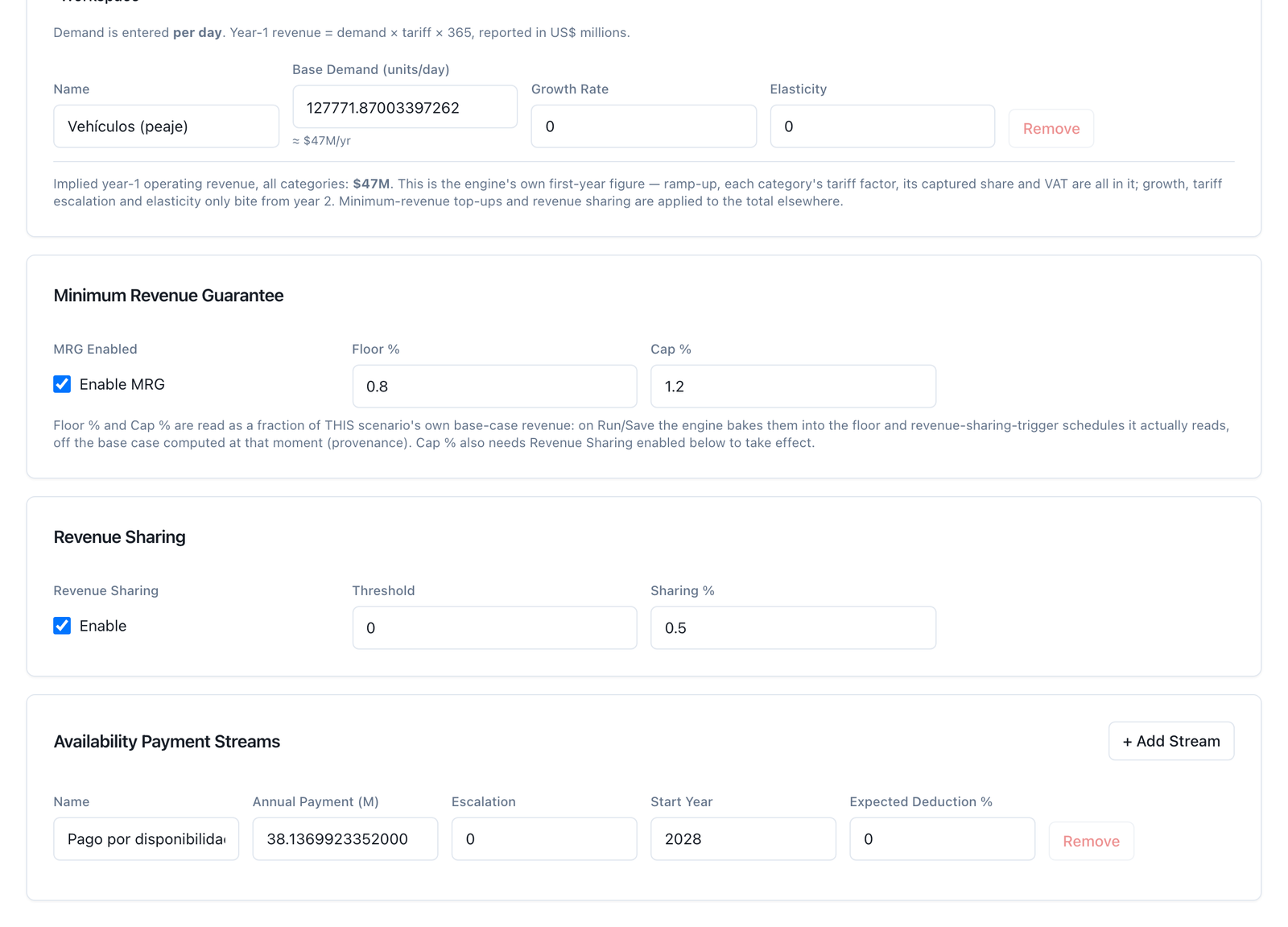This screenshot has height=927, width=1288.
Task: Click the Annual Payment (M) label
Action: [x=316, y=801]
